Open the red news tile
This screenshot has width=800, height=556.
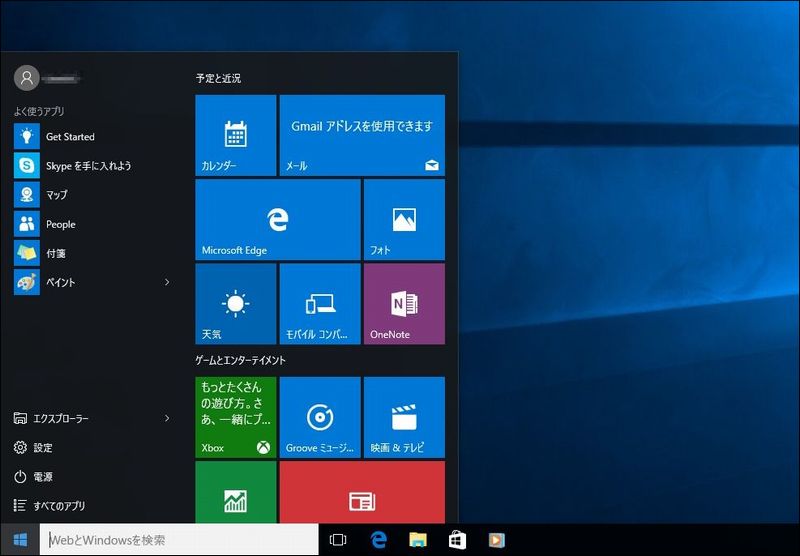point(362,492)
